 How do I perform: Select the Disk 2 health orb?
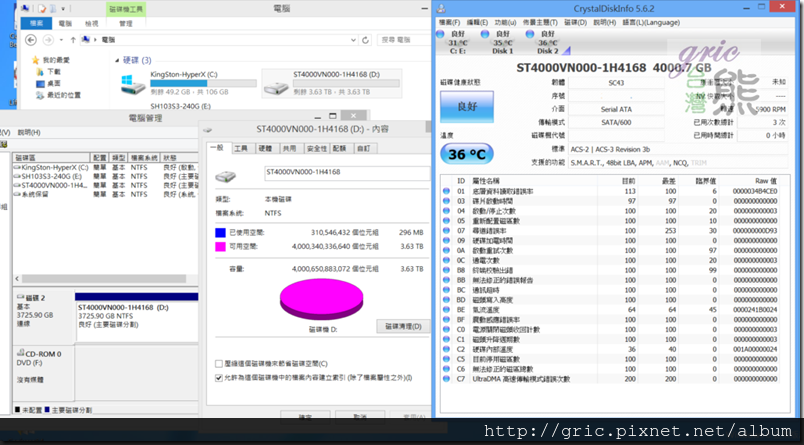tap(530, 34)
